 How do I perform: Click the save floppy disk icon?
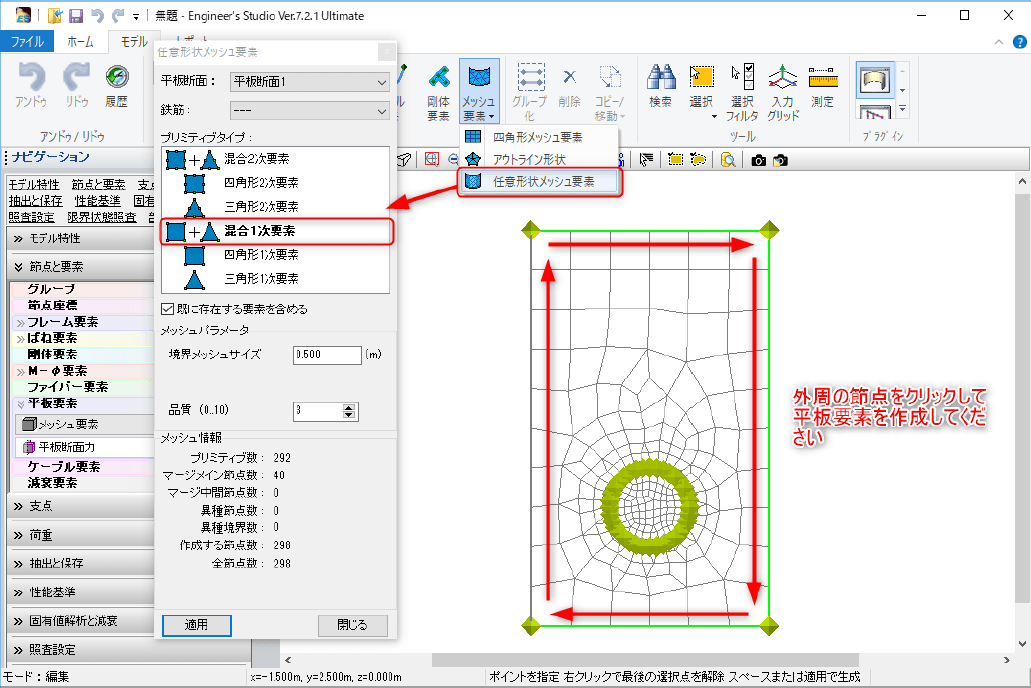[x=76, y=15]
